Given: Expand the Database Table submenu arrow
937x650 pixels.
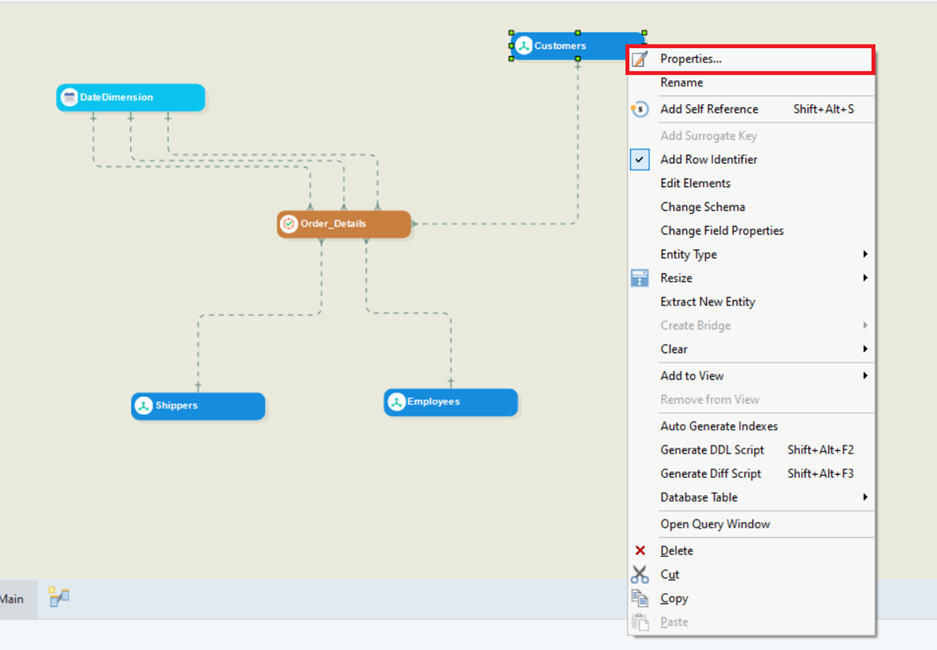Looking at the screenshot, I should (865, 498).
